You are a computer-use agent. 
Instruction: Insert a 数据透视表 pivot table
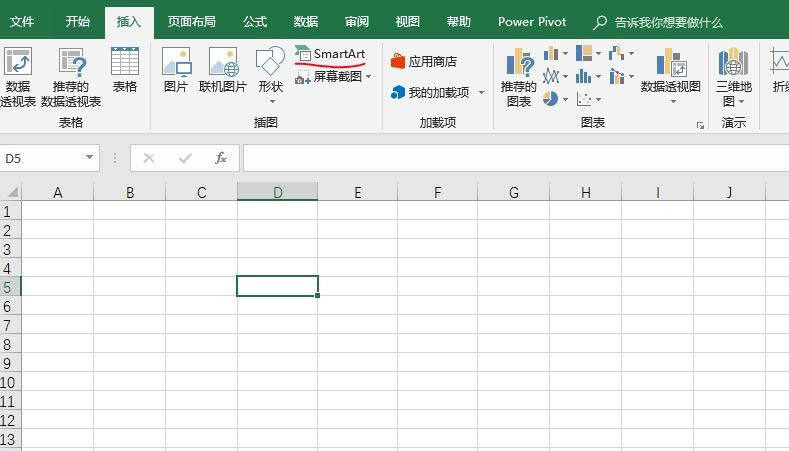[x=18, y=77]
